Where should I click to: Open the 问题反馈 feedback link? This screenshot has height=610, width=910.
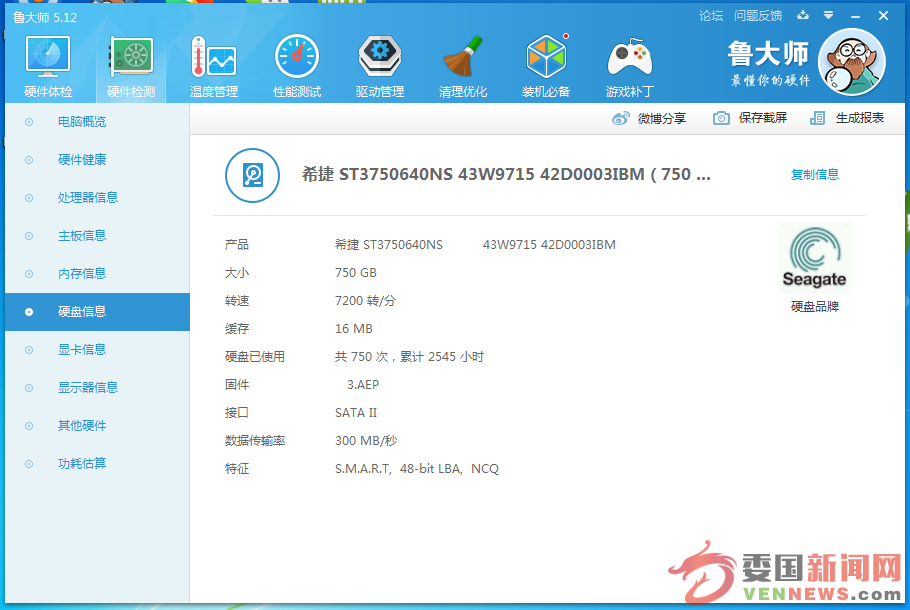pyautogui.click(x=758, y=16)
